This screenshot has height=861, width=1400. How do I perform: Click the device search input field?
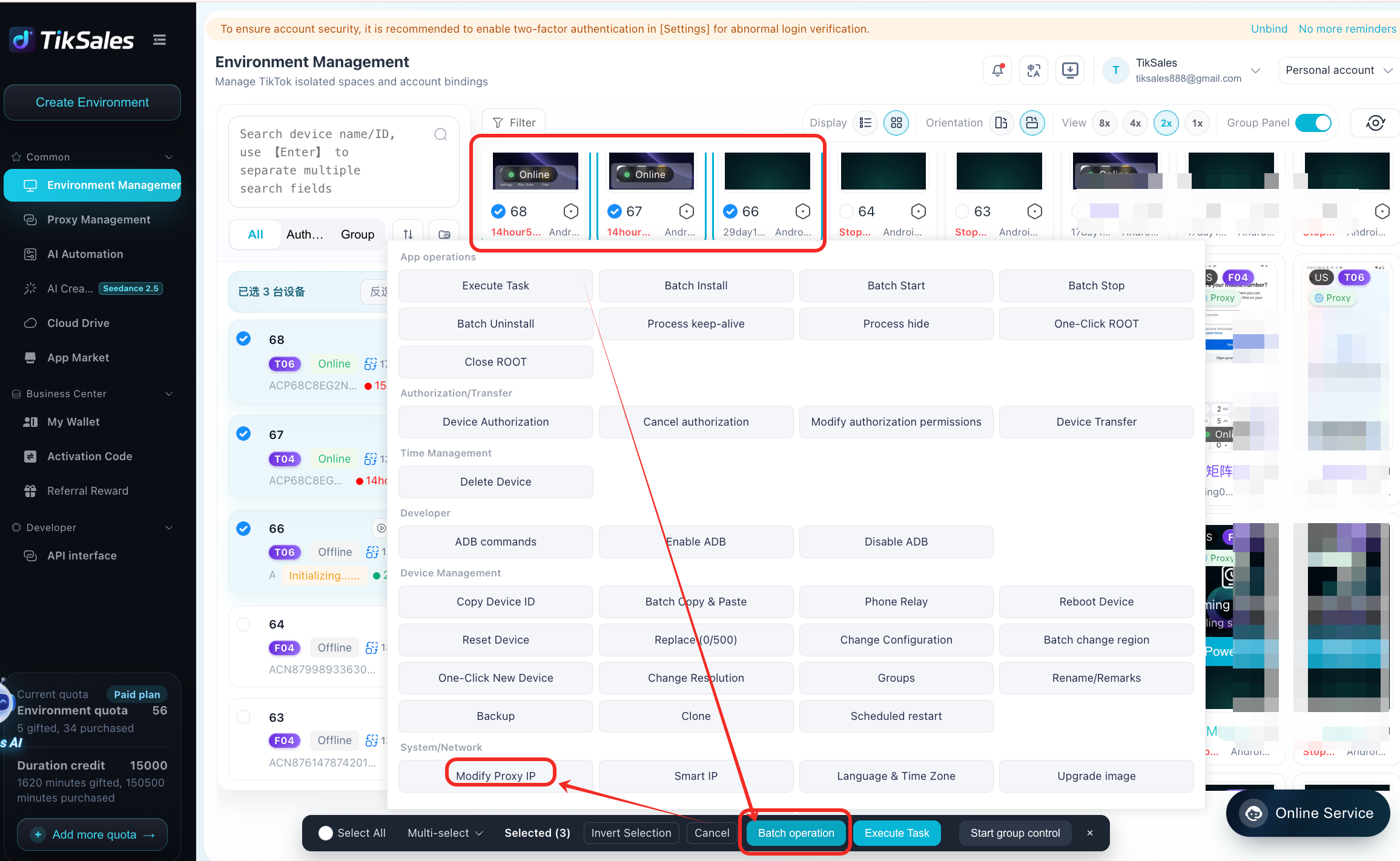(344, 162)
